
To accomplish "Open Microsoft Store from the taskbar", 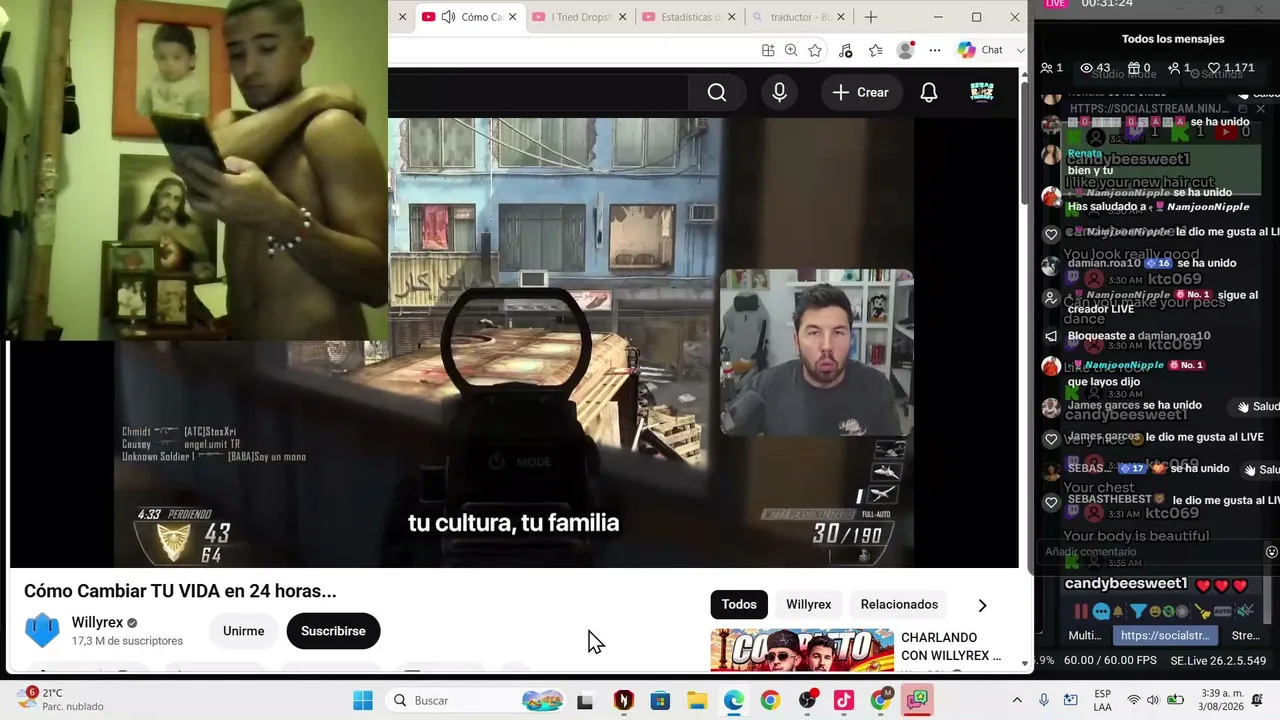I will coord(660,700).
